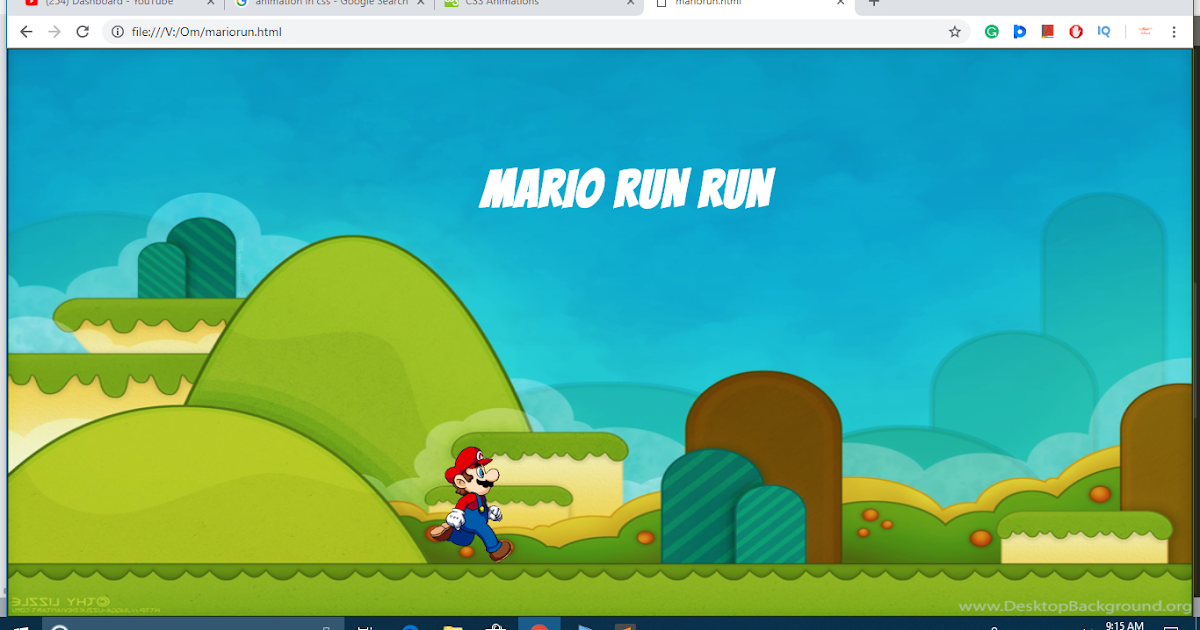Open the Grammarly extension
The image size is (1200, 630).
pyautogui.click(x=991, y=31)
